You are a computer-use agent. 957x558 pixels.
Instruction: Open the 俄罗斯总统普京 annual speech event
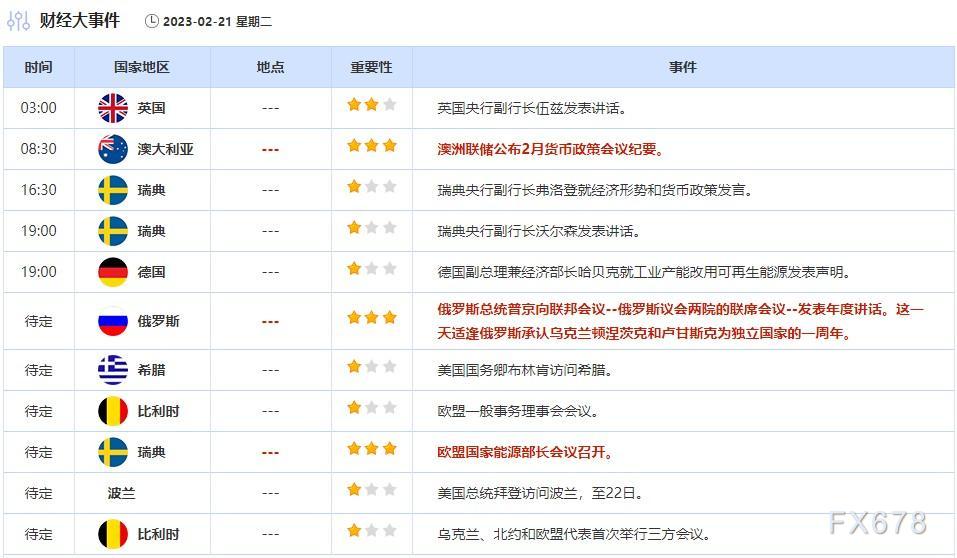tap(680, 310)
